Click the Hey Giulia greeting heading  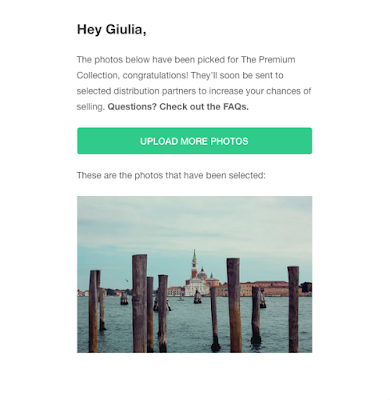(111, 29)
